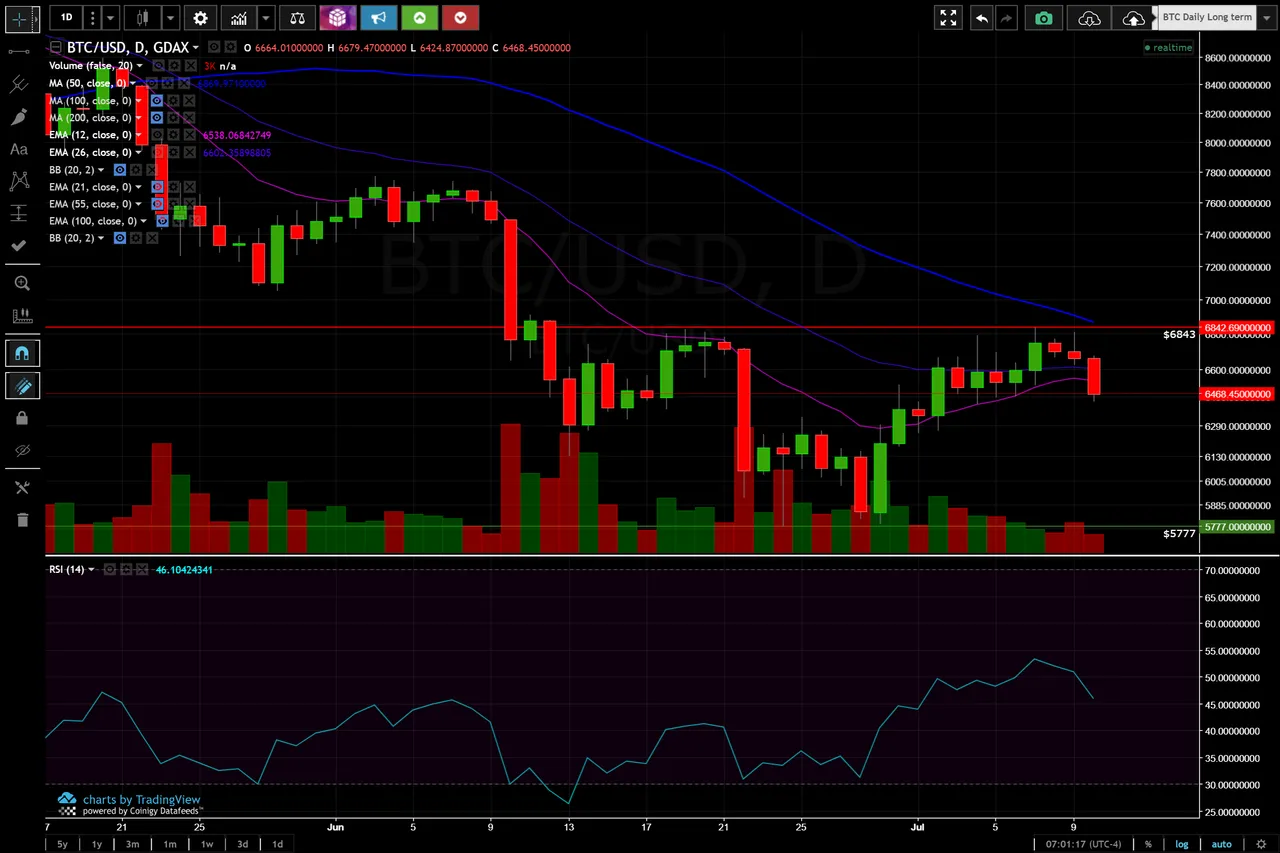Toggle percent scale with % button
Viewport: 1280px width, 853px height.
coord(1148,844)
